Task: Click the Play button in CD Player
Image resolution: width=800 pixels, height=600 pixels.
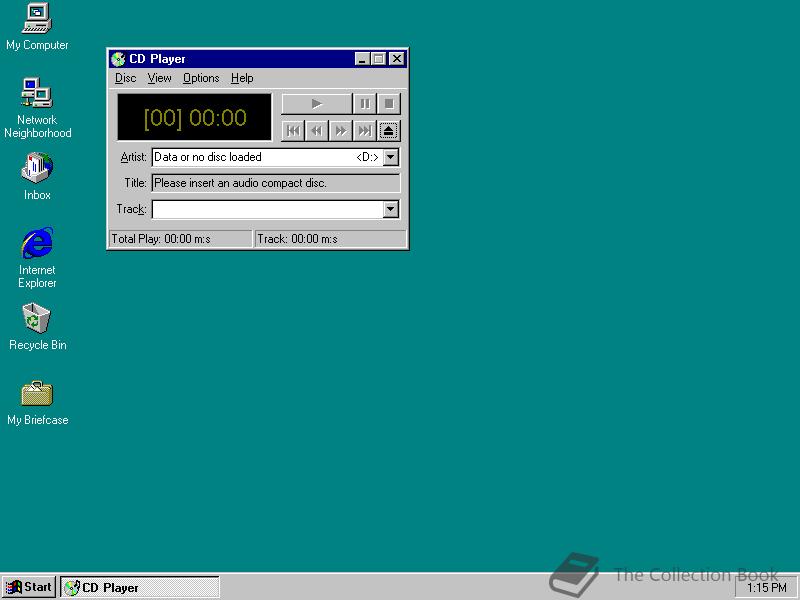Action: tap(316, 104)
